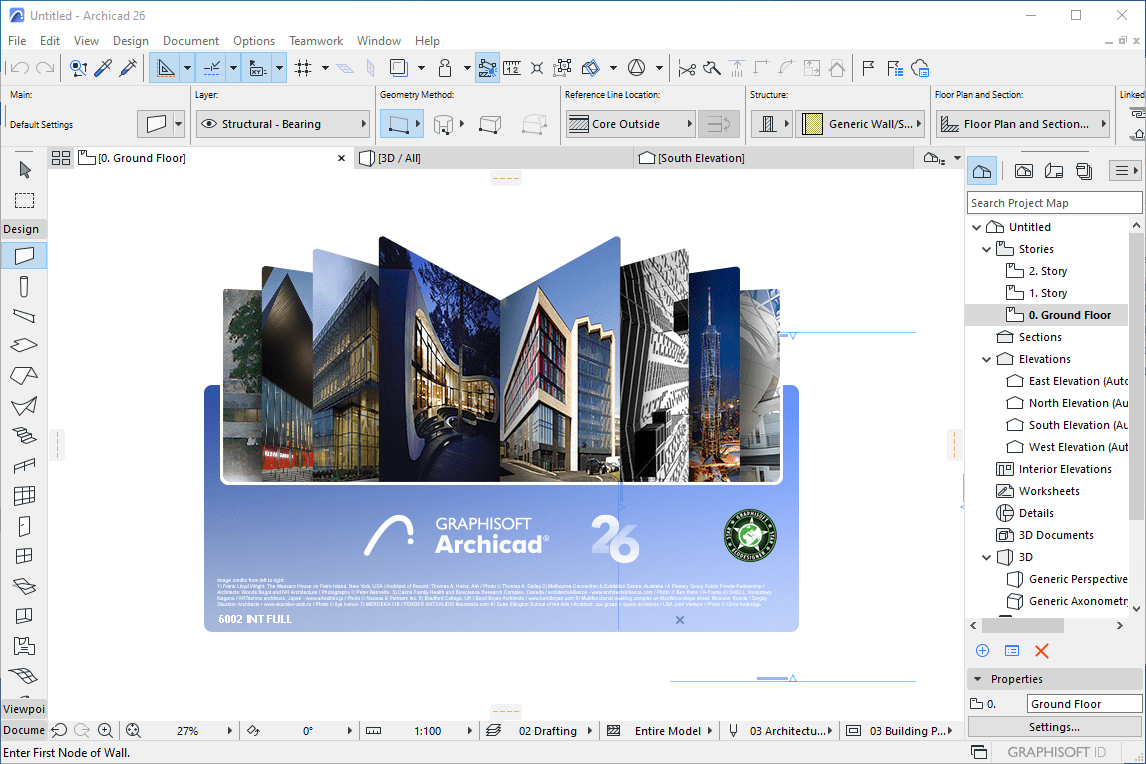Switch to the South Elevation tab
This screenshot has width=1146, height=764.
[773, 158]
